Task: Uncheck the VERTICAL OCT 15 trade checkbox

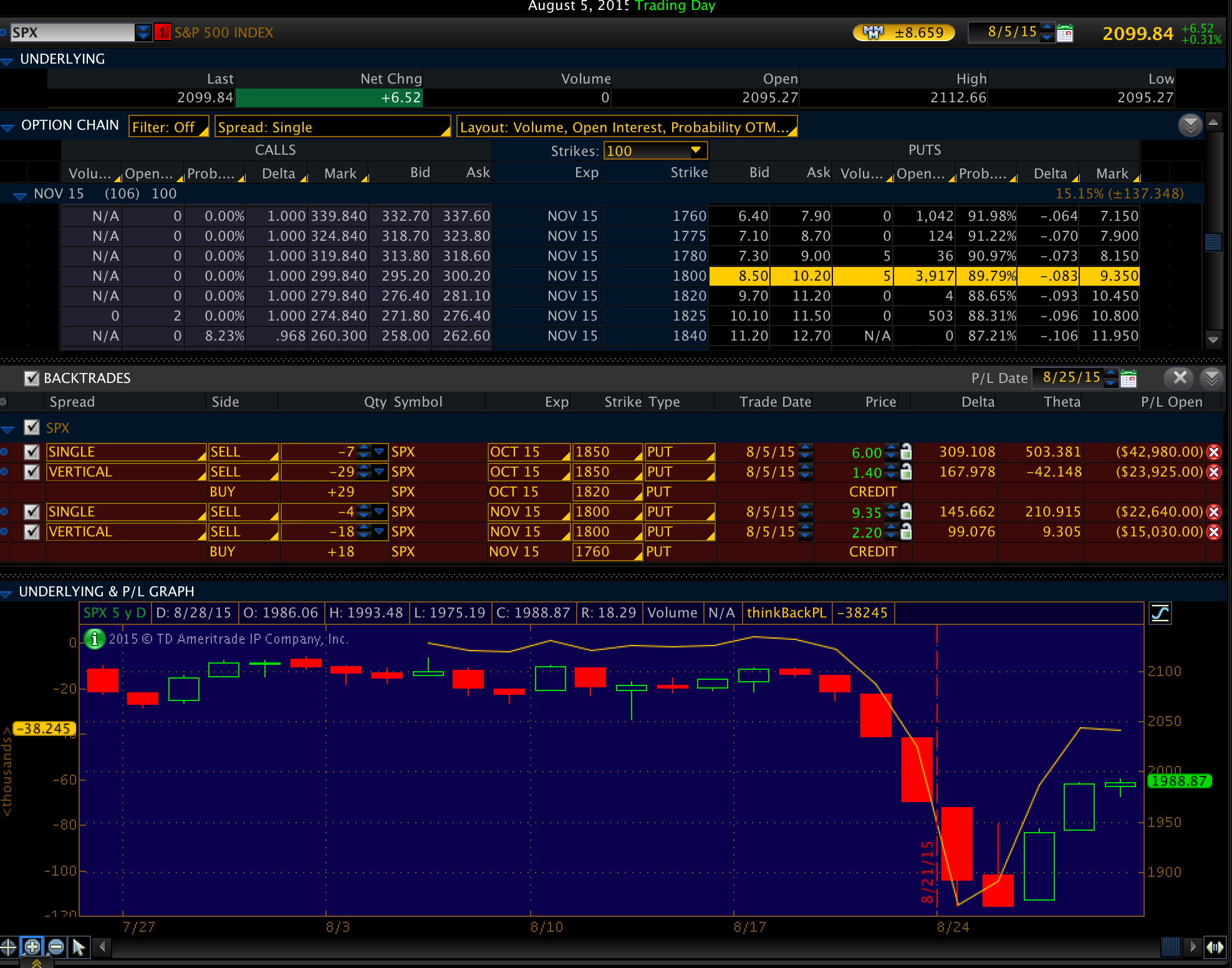Action: coord(32,472)
